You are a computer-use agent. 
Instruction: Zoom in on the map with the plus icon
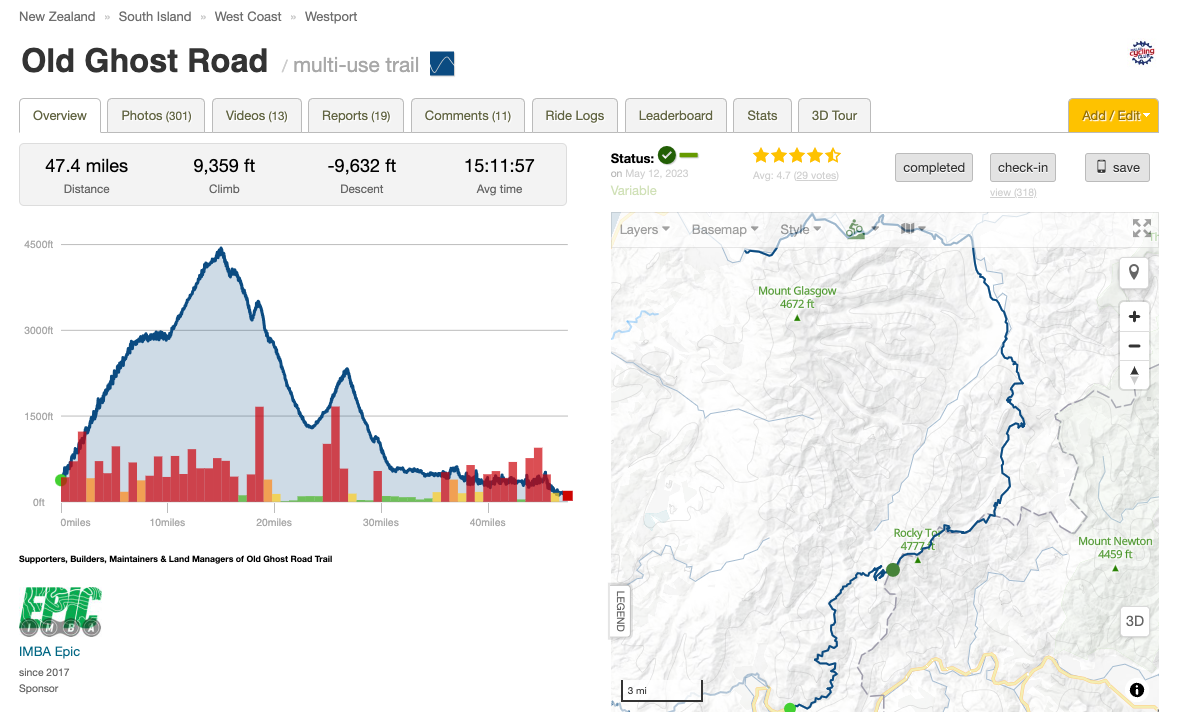[1134, 316]
